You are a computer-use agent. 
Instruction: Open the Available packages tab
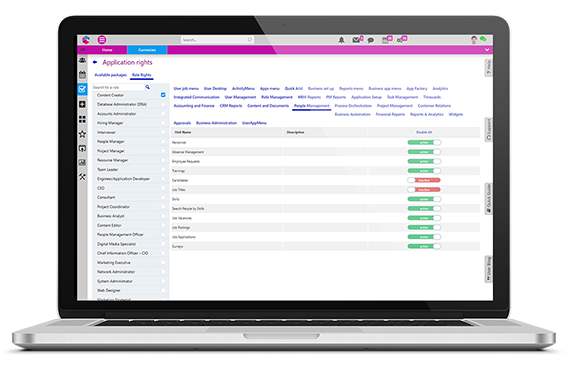[111, 75]
